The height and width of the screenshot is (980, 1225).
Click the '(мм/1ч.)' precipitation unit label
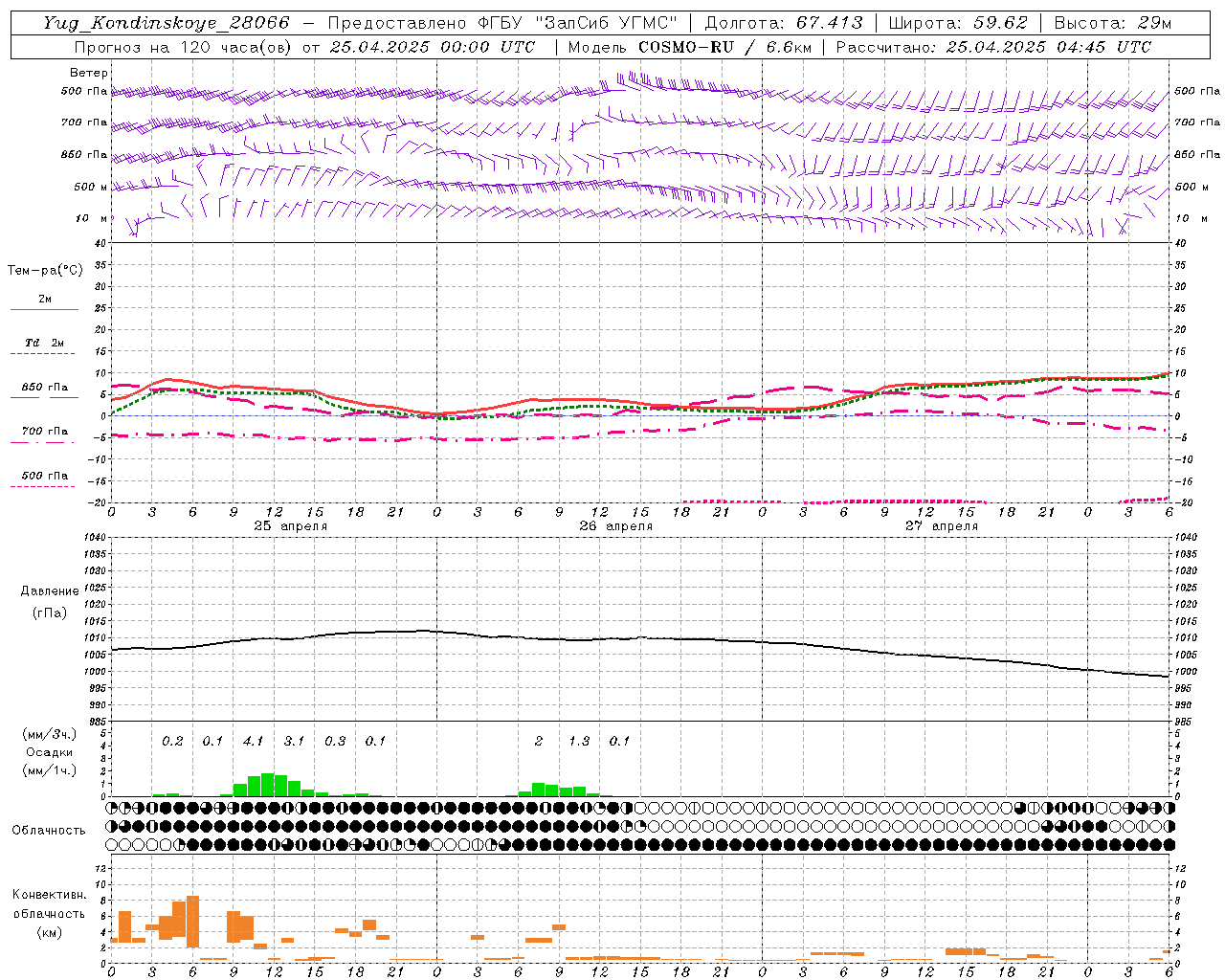(49, 770)
